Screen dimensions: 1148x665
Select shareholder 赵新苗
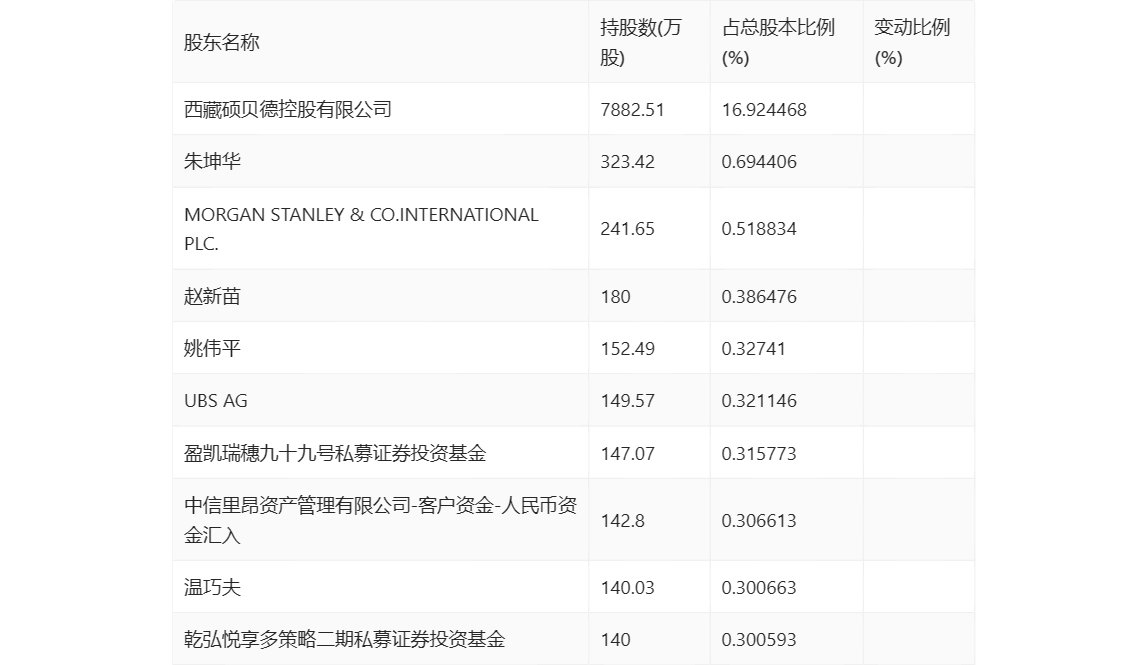pos(212,296)
